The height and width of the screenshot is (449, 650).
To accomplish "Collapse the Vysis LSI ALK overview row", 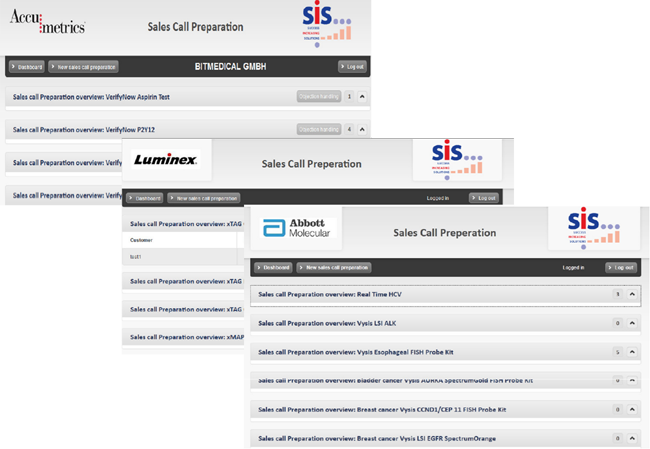I will tap(634, 323).
